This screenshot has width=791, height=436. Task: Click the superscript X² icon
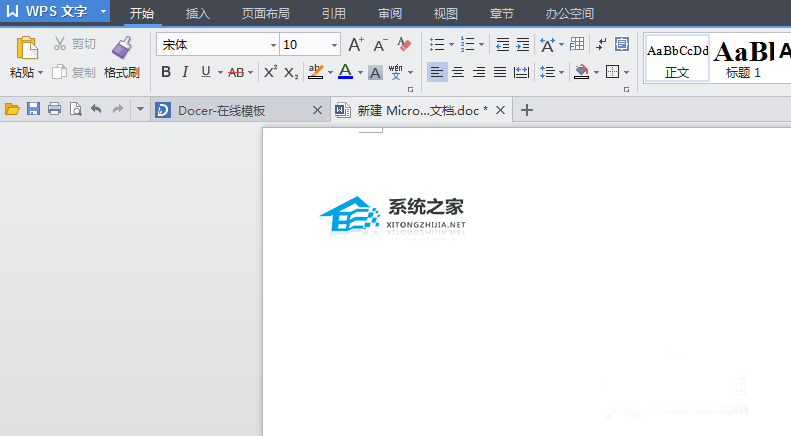270,72
